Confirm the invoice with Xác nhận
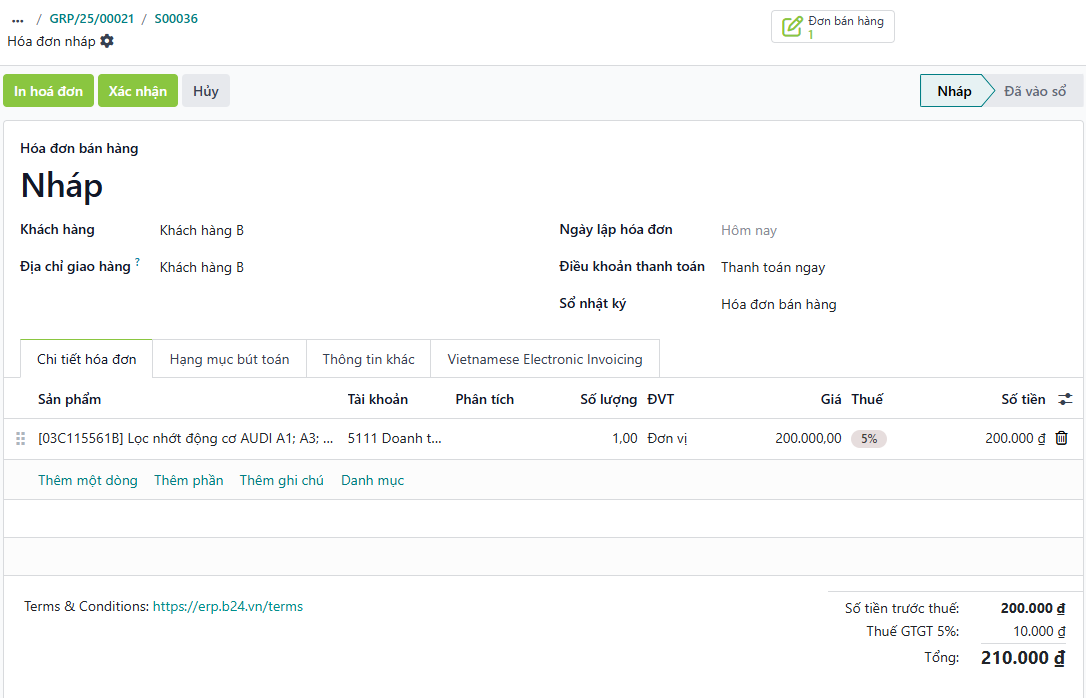 [x=138, y=91]
